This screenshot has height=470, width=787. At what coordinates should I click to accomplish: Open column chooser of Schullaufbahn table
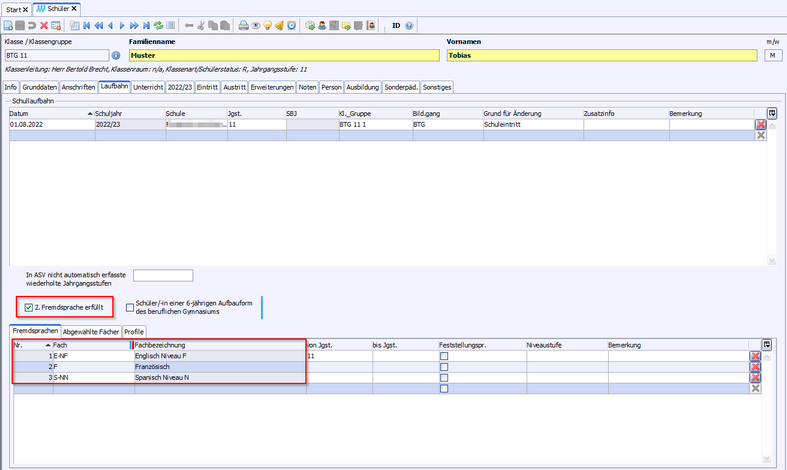point(772,114)
